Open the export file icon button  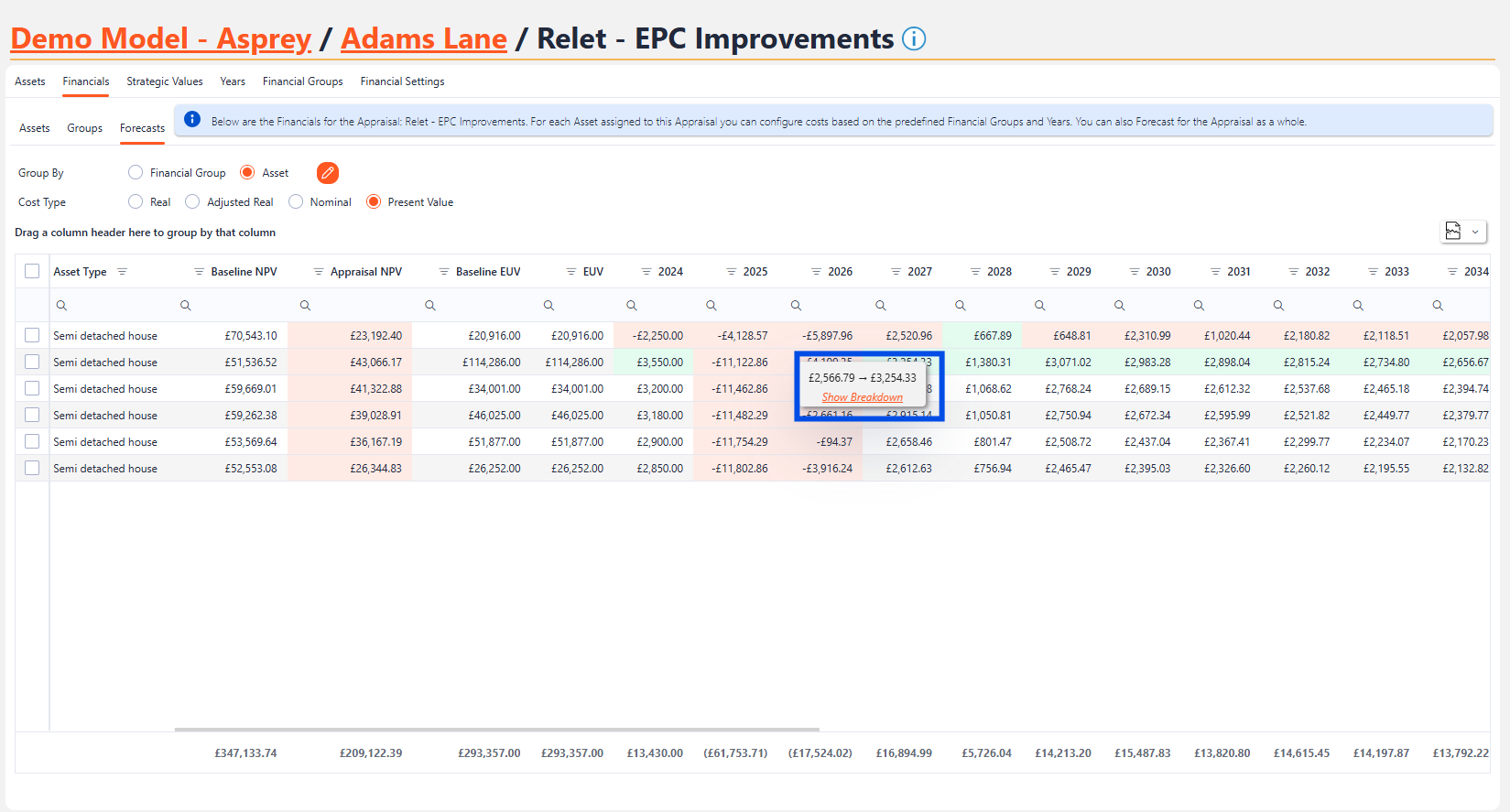[1453, 232]
